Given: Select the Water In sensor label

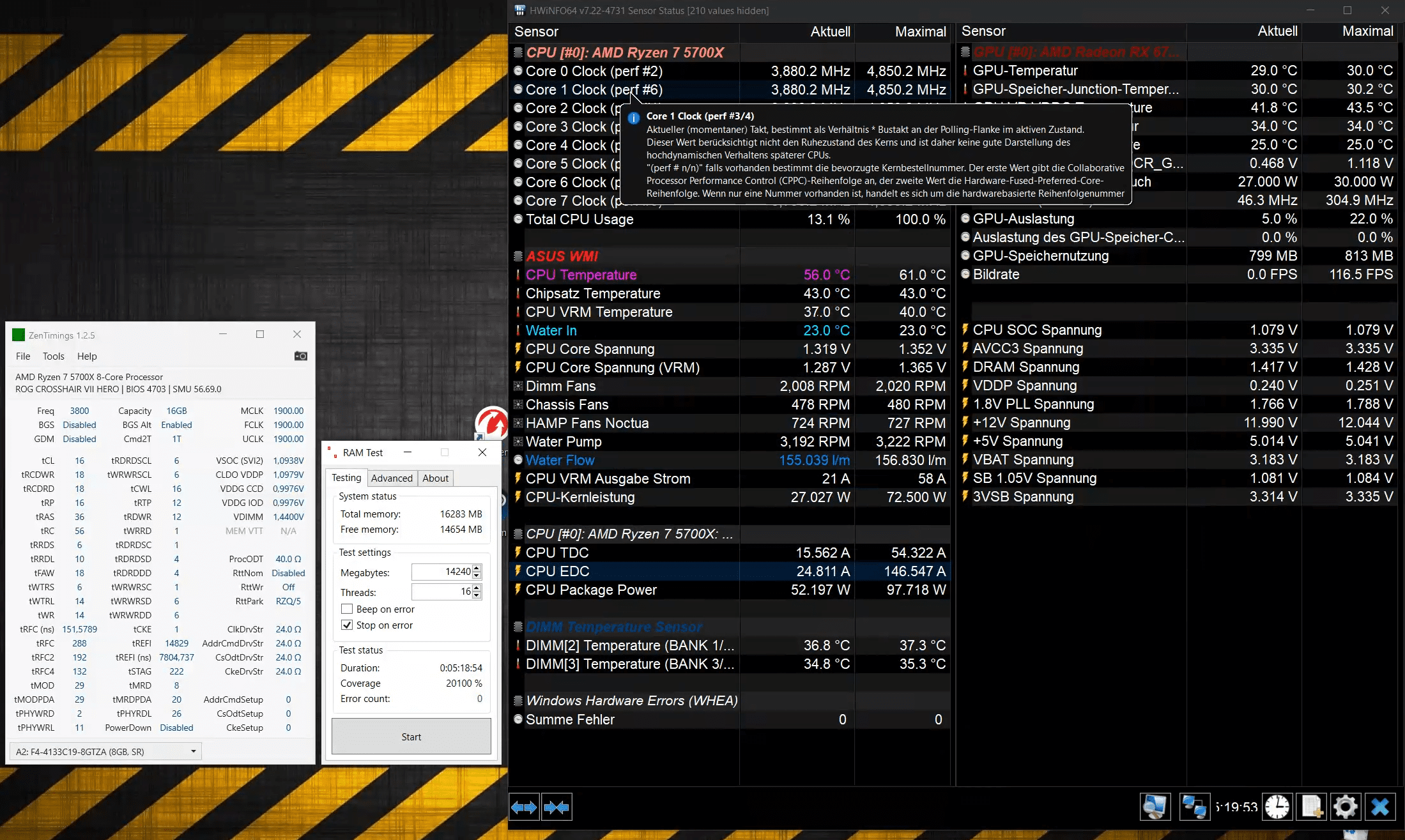Looking at the screenshot, I should tap(551, 330).
